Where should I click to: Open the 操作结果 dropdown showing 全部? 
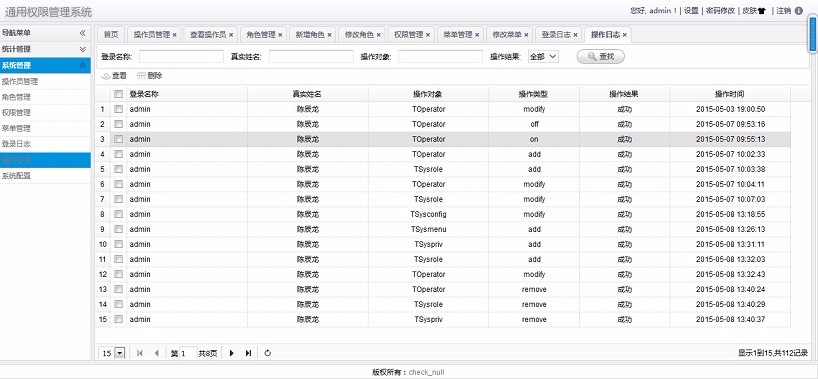point(543,56)
